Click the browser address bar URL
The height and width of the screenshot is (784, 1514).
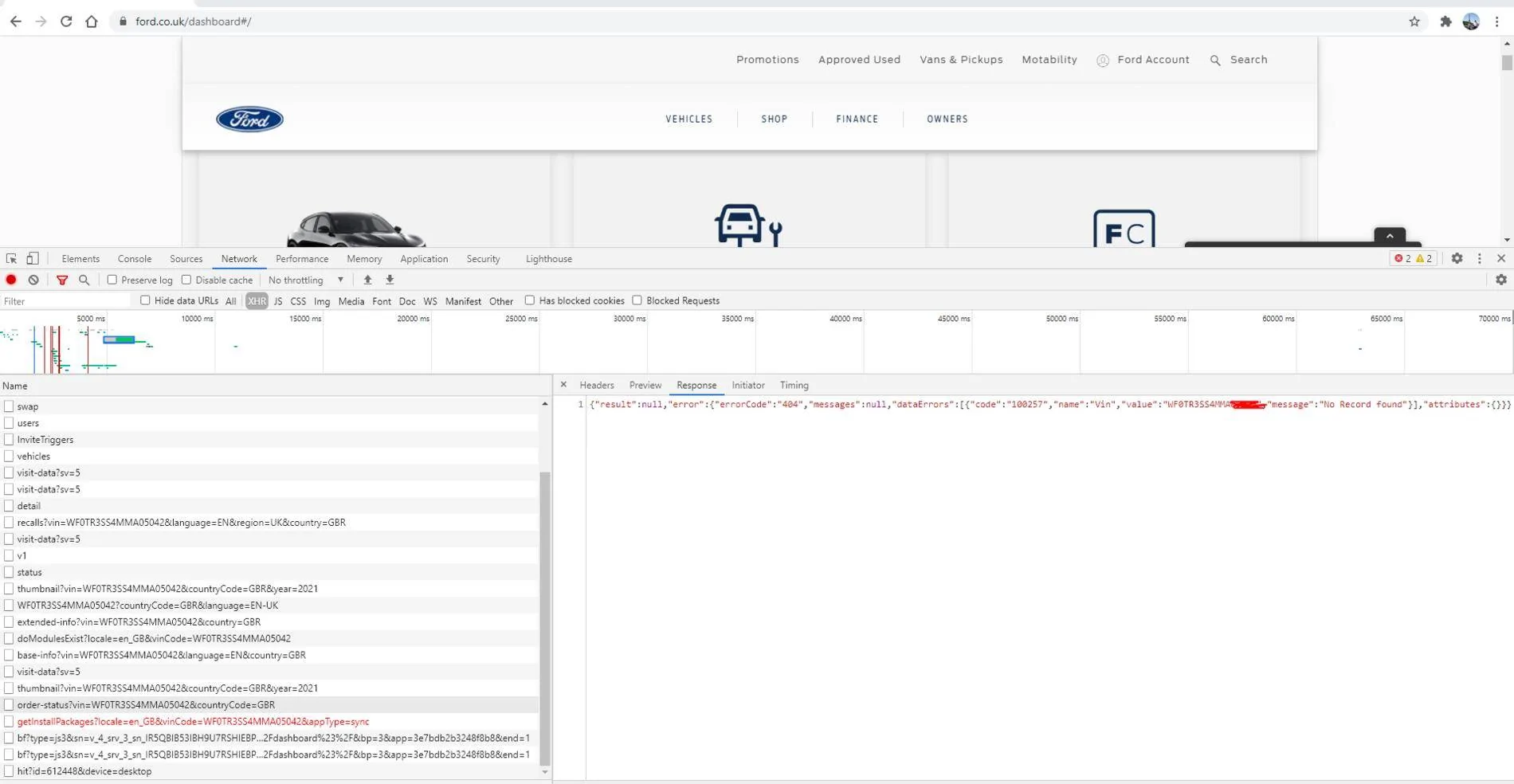click(x=193, y=22)
